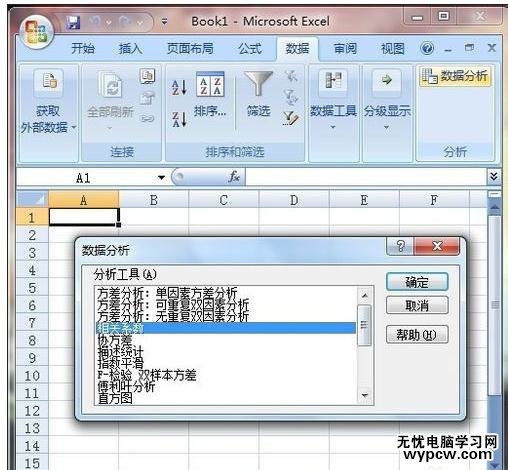Select 方差分析：单因素方差分析

(x=167, y=293)
